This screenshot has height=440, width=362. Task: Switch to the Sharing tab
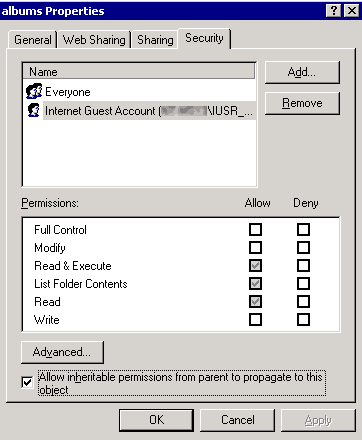pos(155,40)
